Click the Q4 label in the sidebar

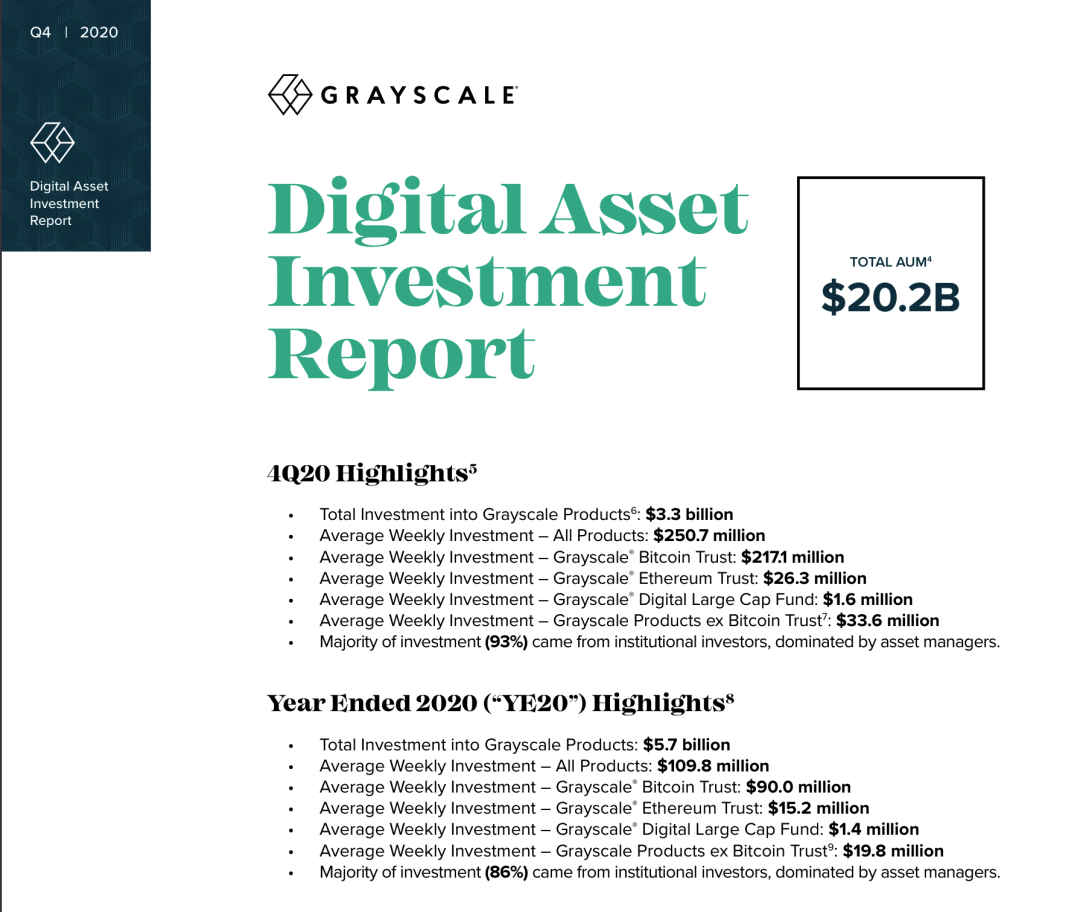[40, 32]
